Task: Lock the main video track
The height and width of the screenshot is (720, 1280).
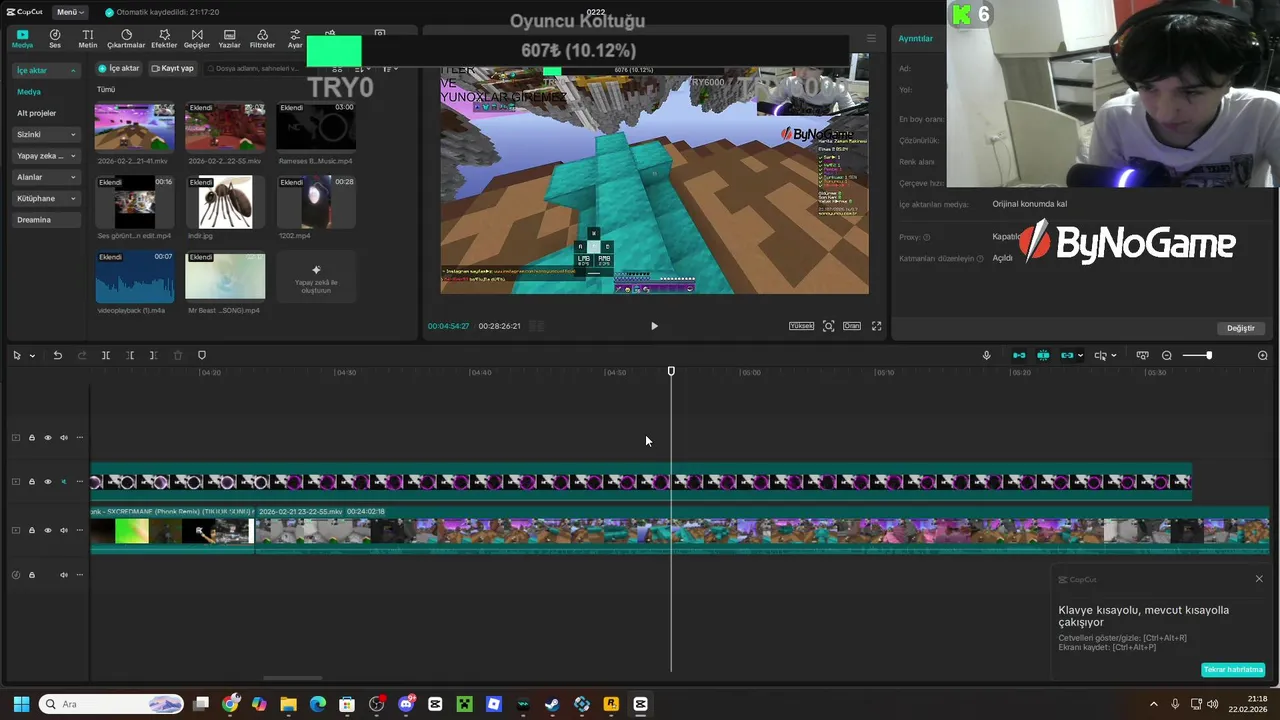Action: click(31, 530)
